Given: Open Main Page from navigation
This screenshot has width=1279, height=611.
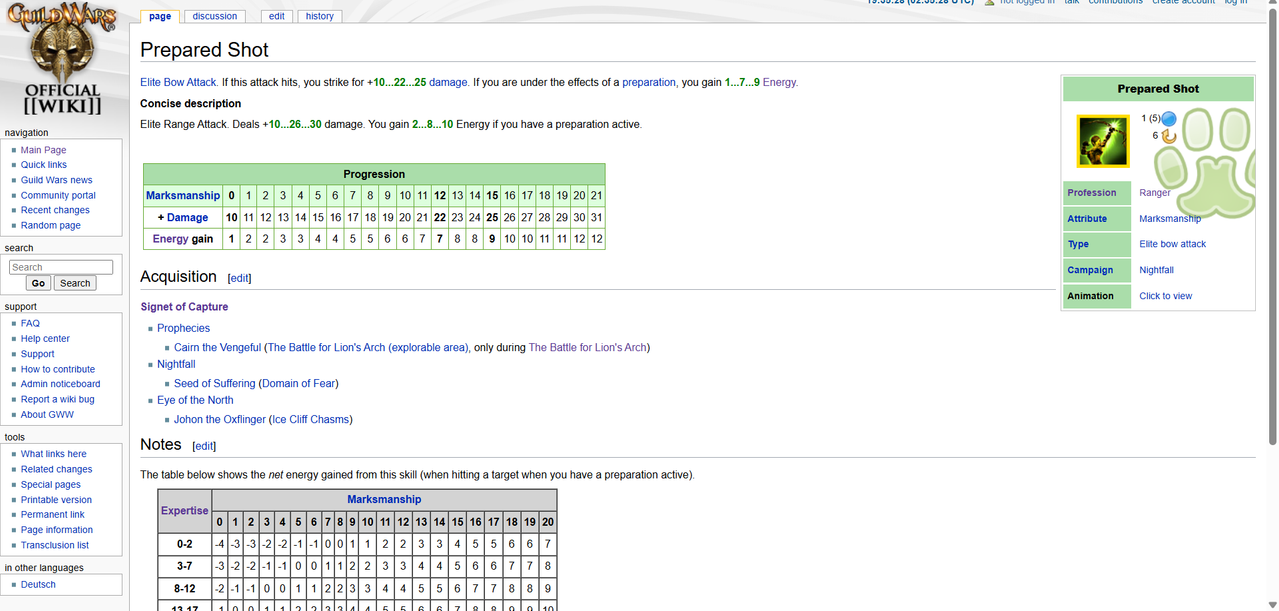Looking at the screenshot, I should tap(43, 150).
